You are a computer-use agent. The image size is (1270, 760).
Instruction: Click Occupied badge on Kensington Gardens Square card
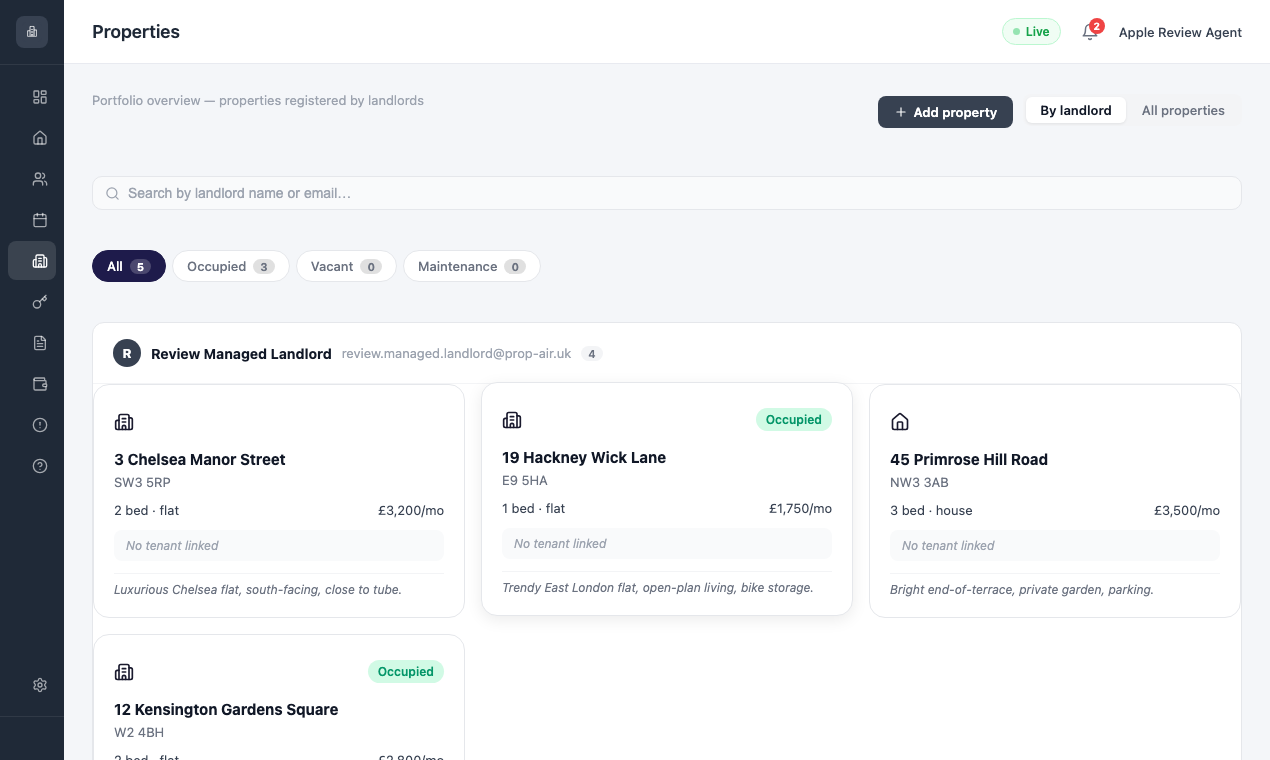click(x=406, y=672)
